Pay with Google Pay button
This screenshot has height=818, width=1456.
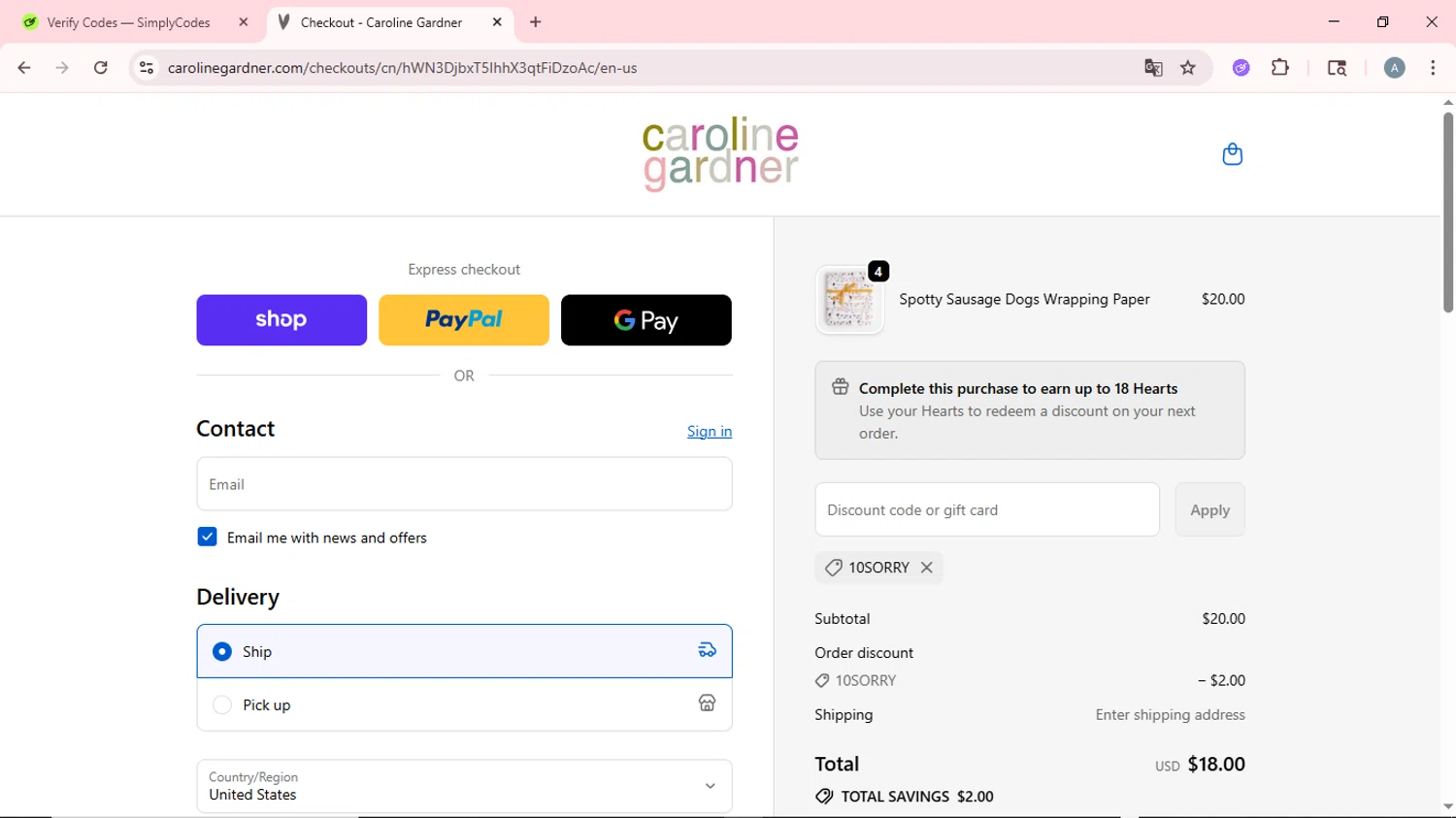[646, 320]
